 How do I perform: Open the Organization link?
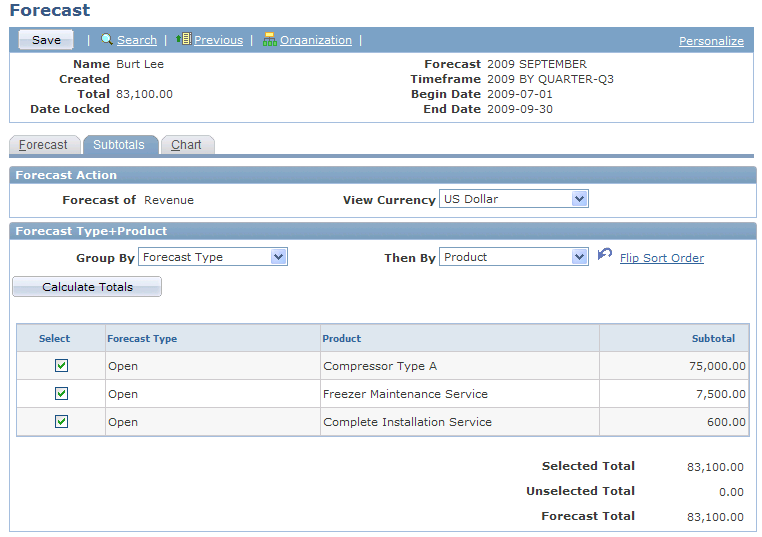(x=316, y=40)
